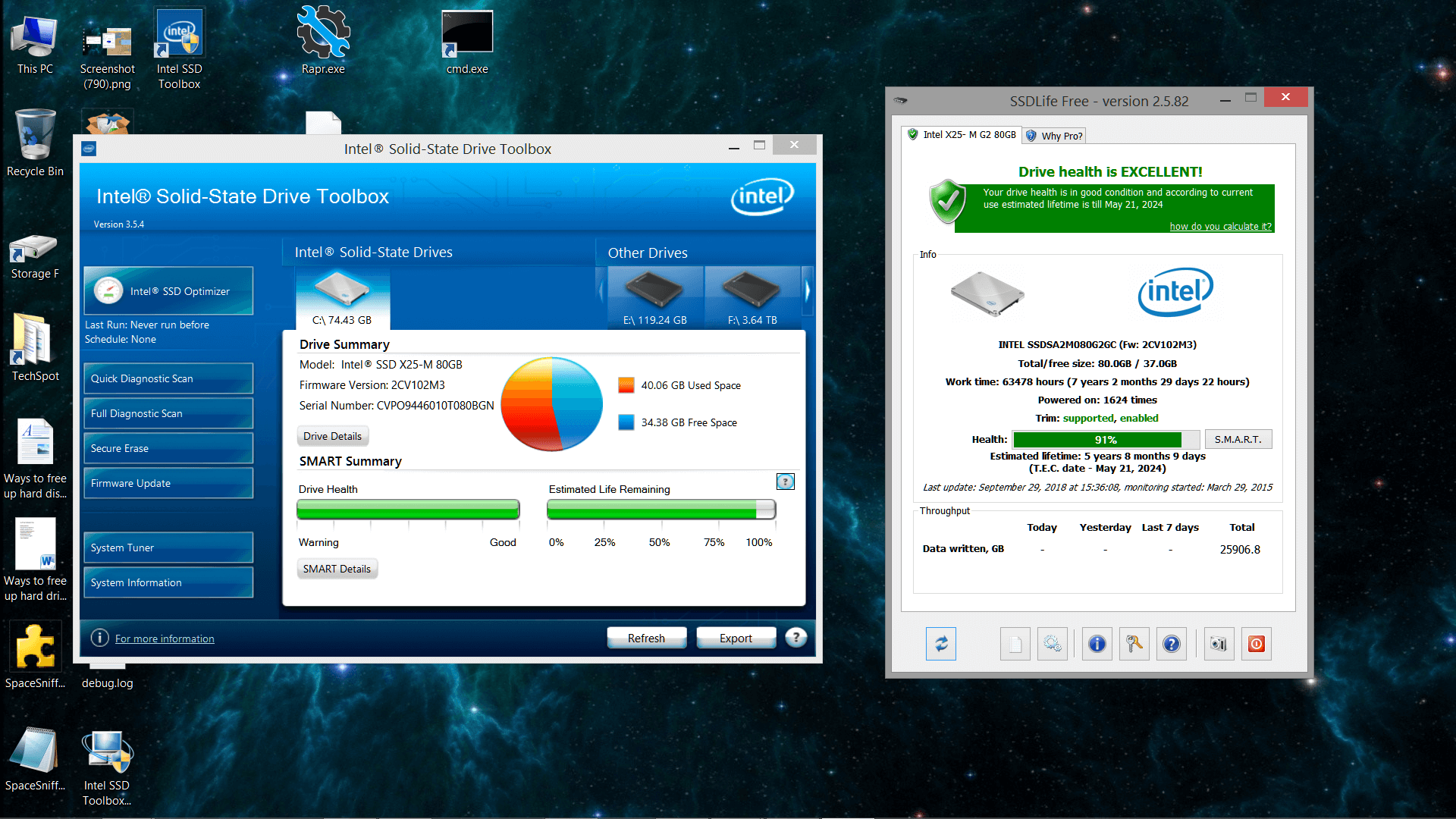1456x819 pixels.
Task: Select the E:\ 119.24 GB other drive
Action: coord(655,298)
